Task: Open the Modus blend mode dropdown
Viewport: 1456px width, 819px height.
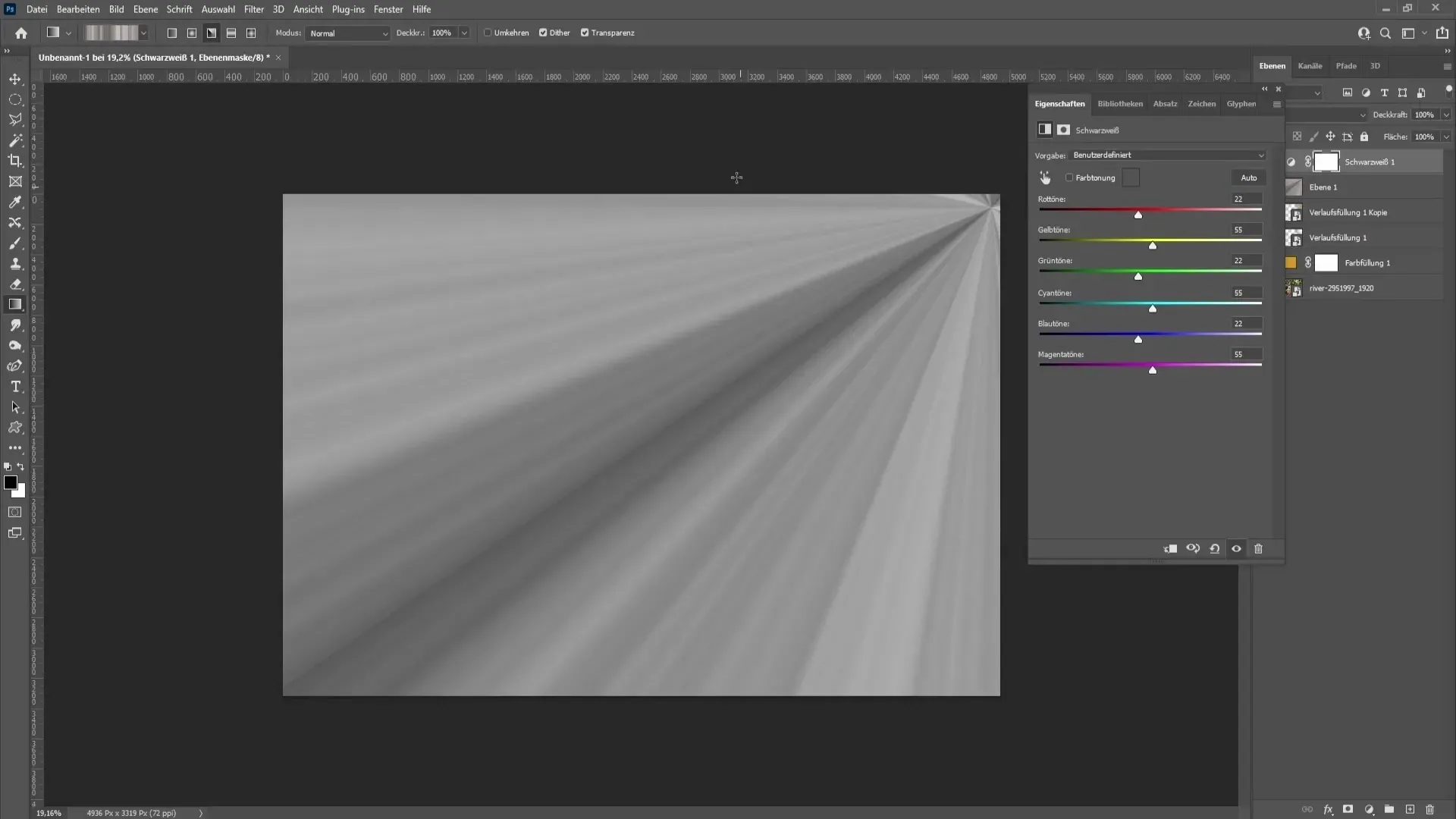Action: pyautogui.click(x=348, y=33)
